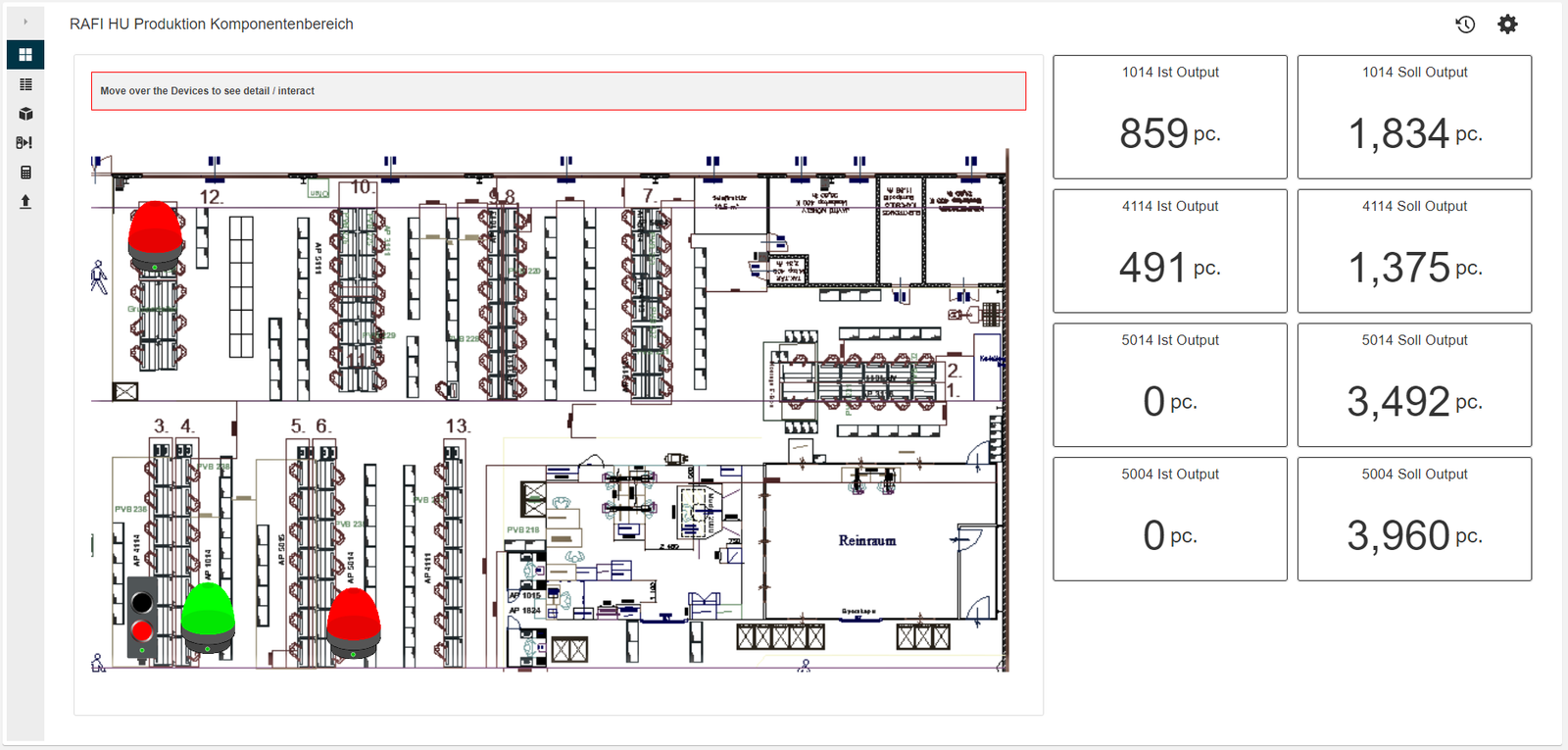Click the value 3,960 pc.

tap(1415, 536)
